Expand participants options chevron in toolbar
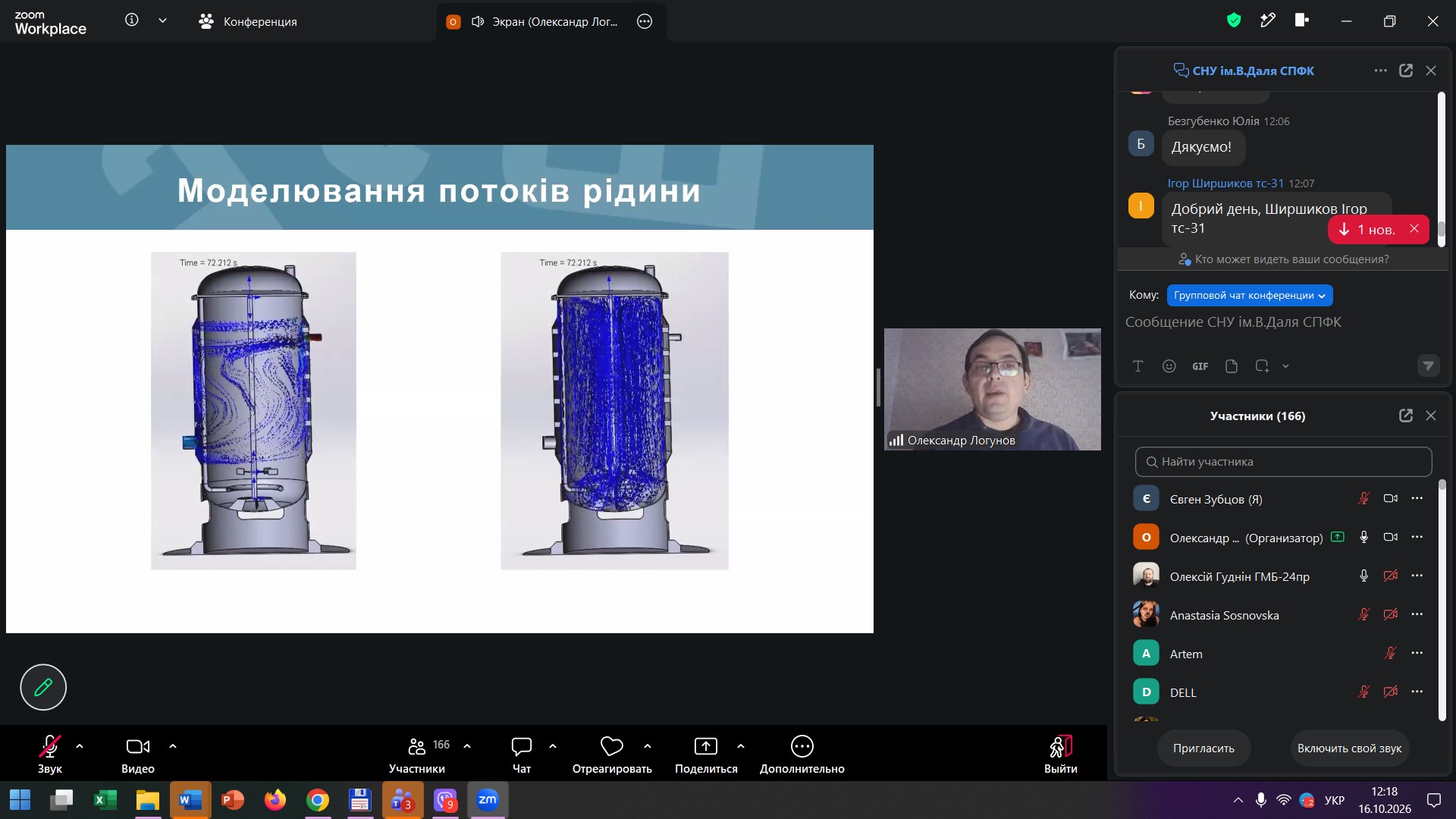The height and width of the screenshot is (819, 1456). [467, 746]
